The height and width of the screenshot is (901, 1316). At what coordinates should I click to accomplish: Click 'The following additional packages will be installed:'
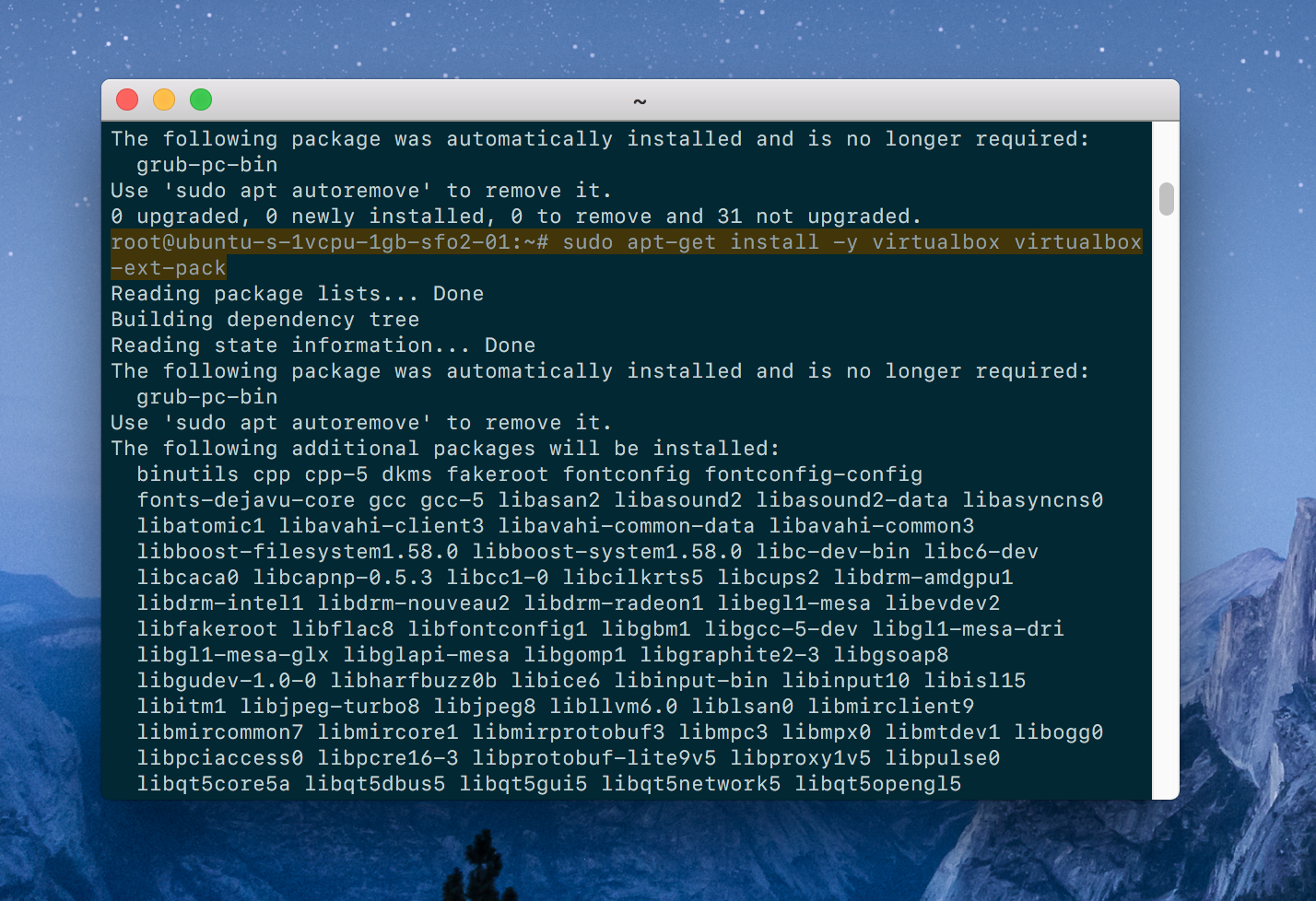pyautogui.click(x=446, y=449)
